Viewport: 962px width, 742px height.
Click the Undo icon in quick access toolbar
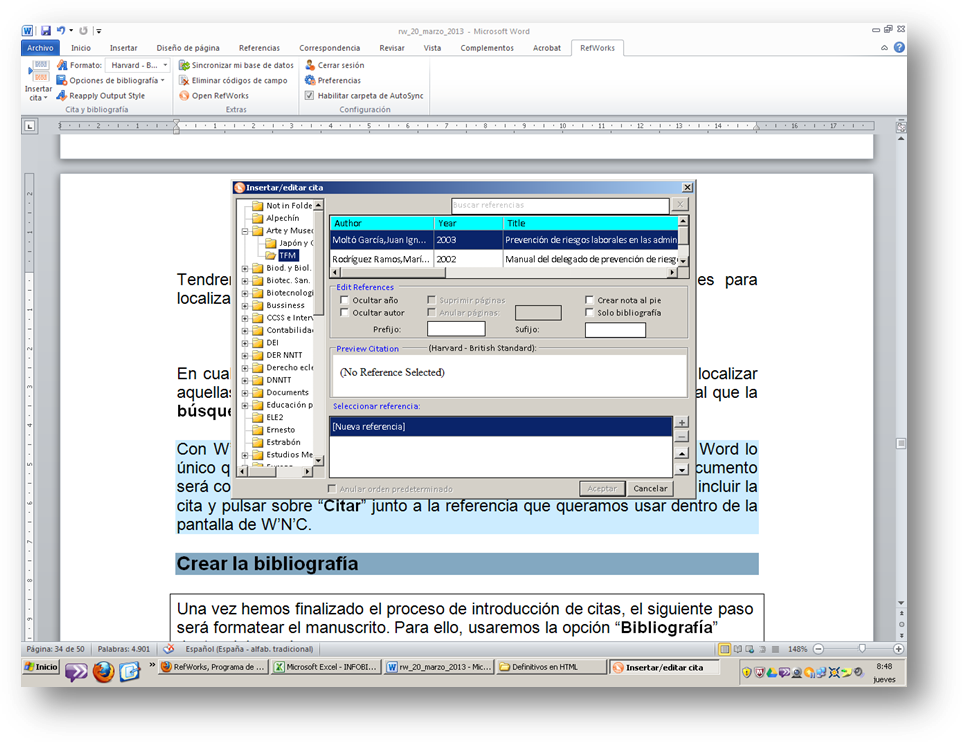pyautogui.click(x=61, y=30)
